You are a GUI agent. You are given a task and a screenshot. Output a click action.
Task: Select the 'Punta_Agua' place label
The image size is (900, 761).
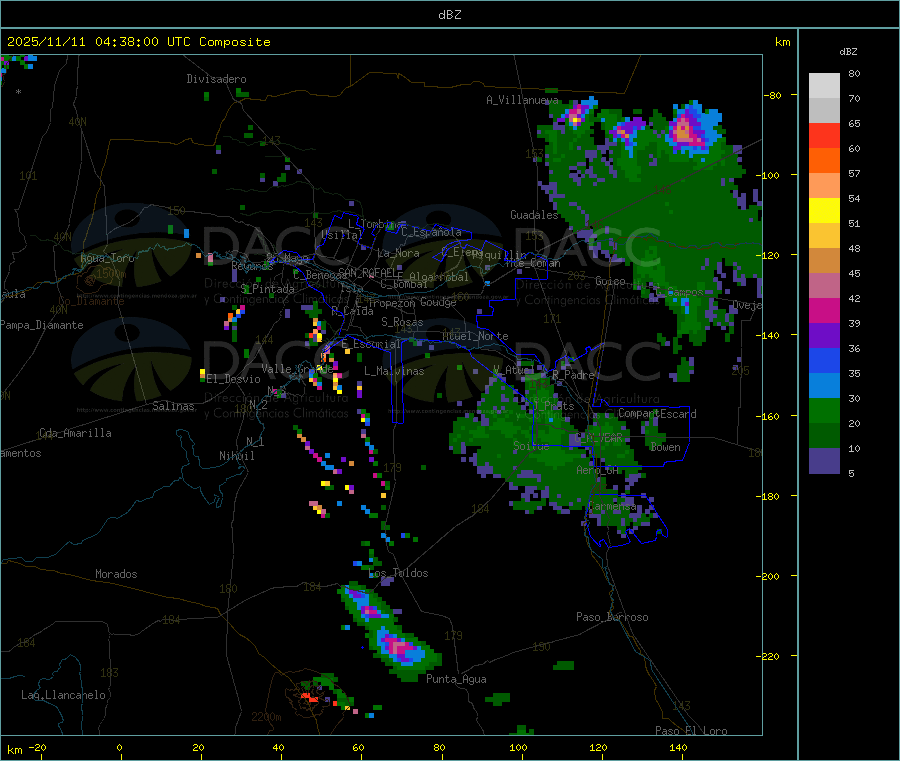[x=456, y=679]
